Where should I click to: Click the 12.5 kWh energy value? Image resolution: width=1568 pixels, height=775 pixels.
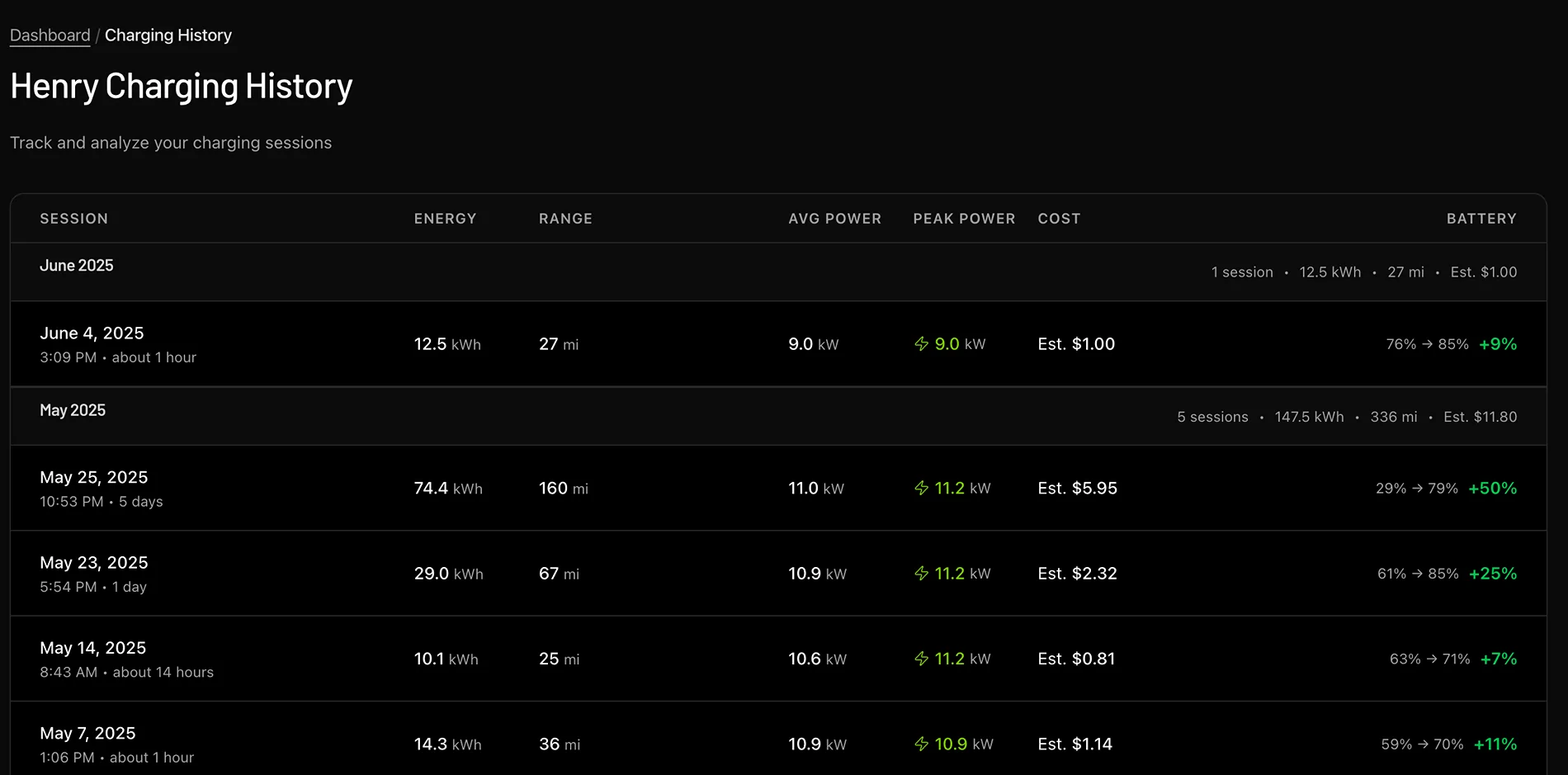(447, 344)
